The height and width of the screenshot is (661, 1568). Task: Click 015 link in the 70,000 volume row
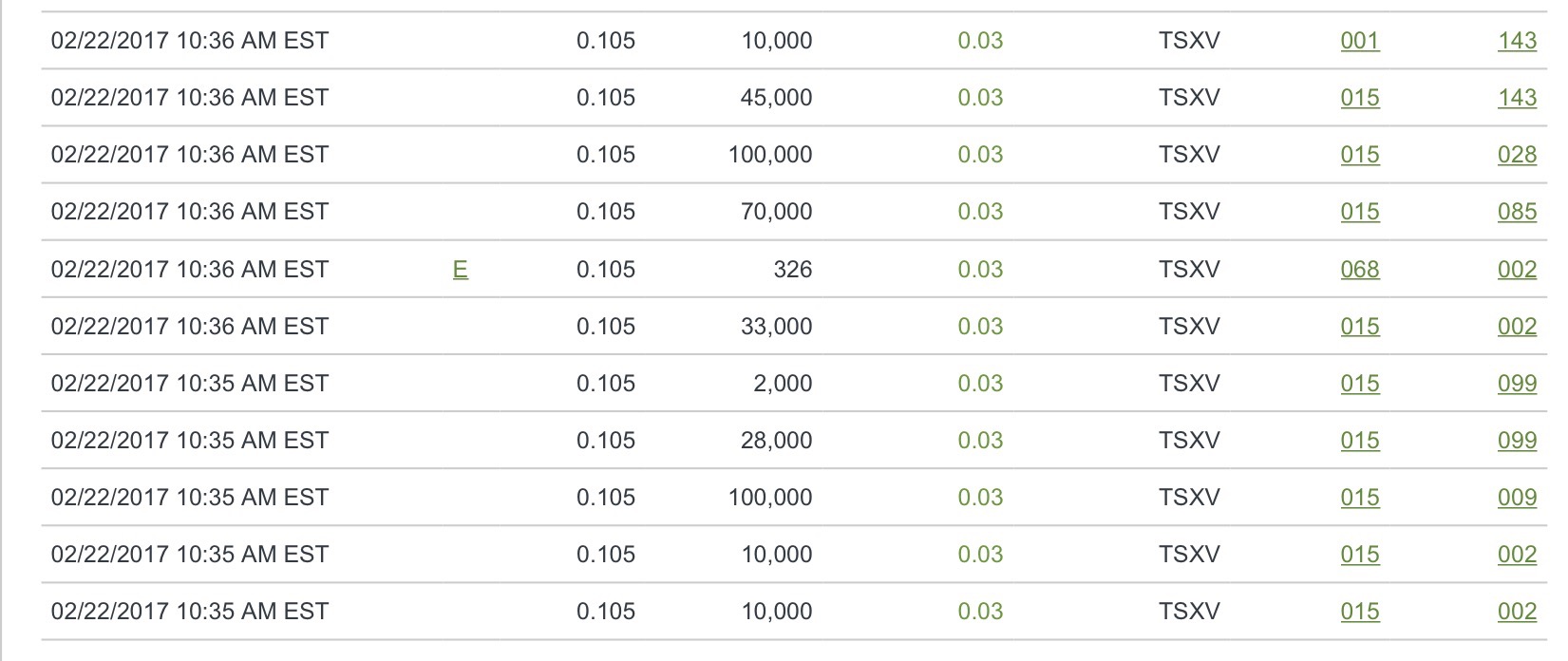(x=1359, y=212)
